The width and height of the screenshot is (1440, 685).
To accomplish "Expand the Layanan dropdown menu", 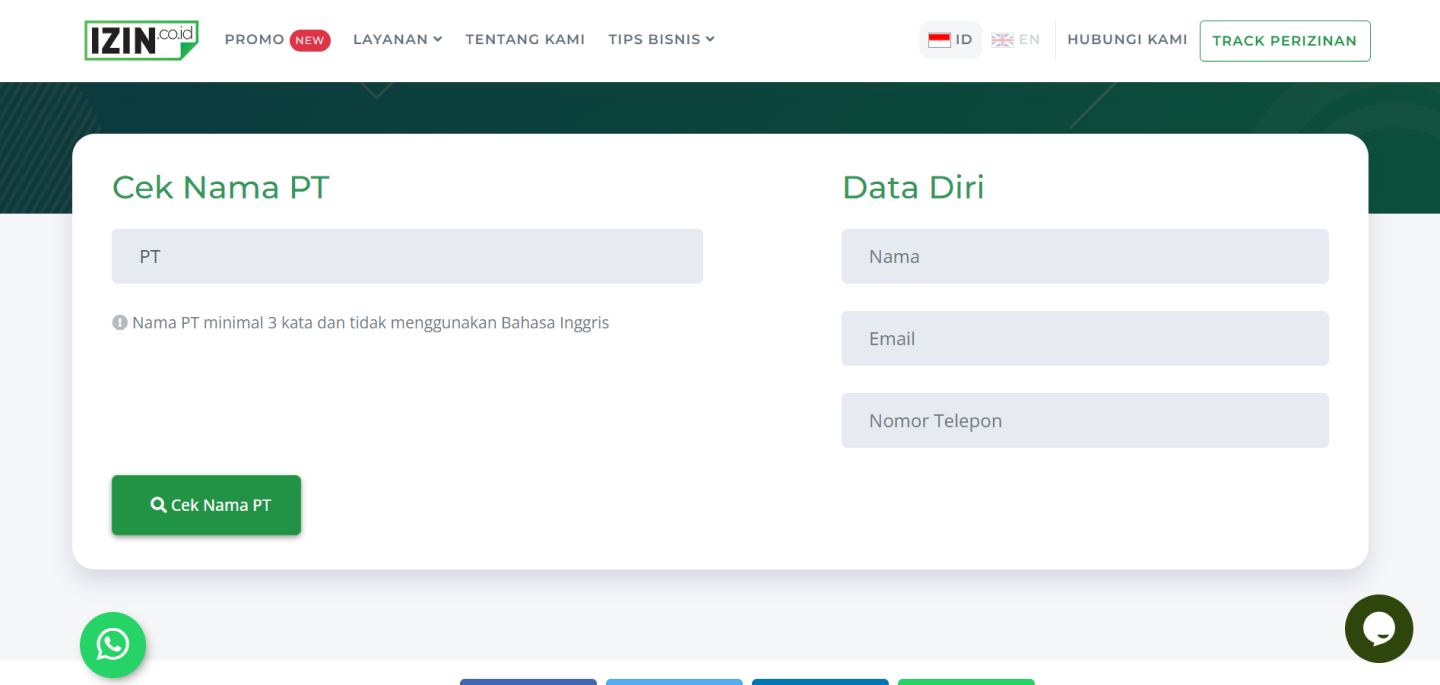I will [397, 39].
